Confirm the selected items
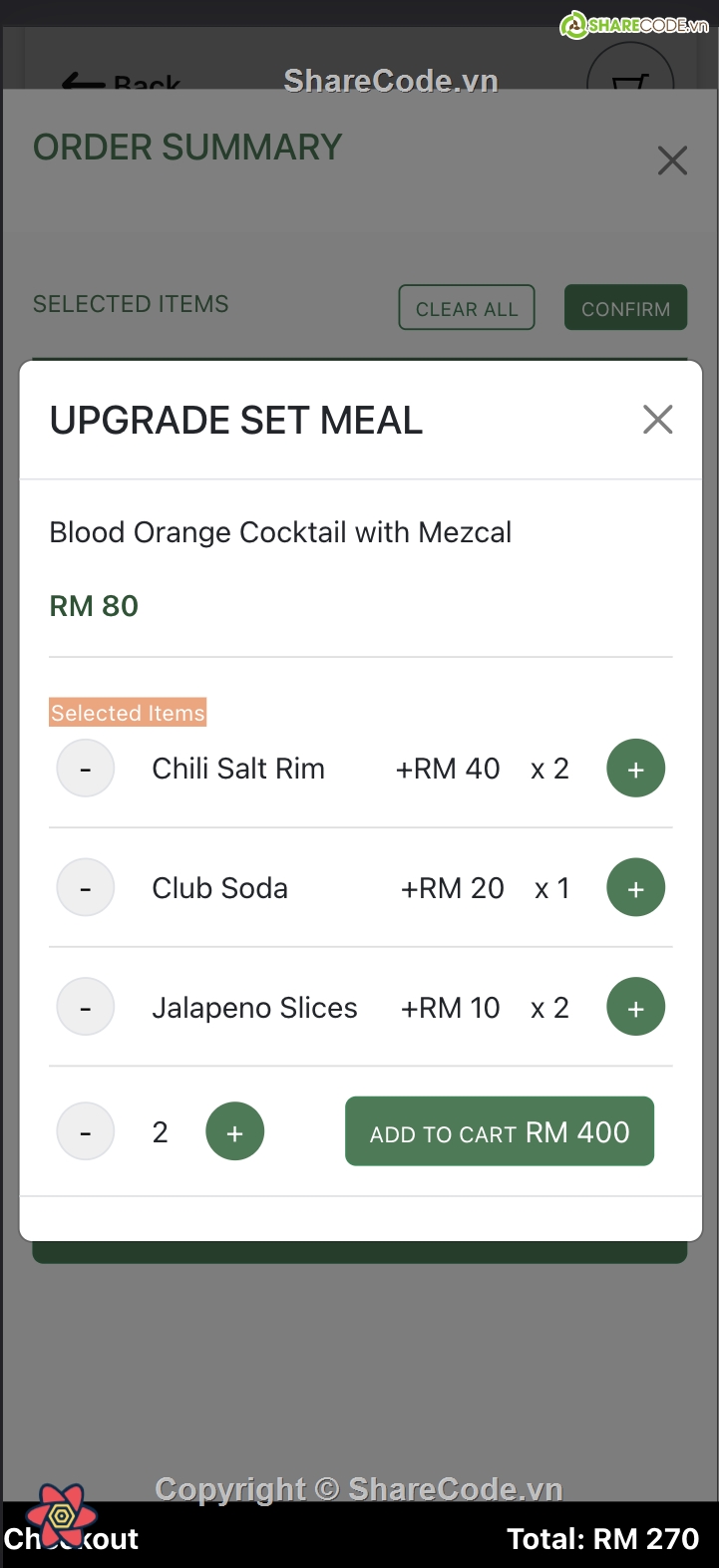719x1568 pixels. [625, 308]
